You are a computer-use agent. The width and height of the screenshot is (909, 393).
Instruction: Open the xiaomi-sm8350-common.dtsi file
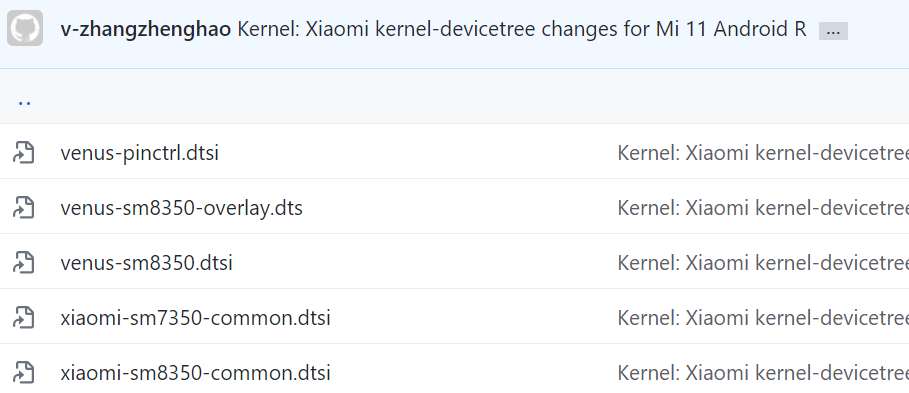tap(195, 373)
